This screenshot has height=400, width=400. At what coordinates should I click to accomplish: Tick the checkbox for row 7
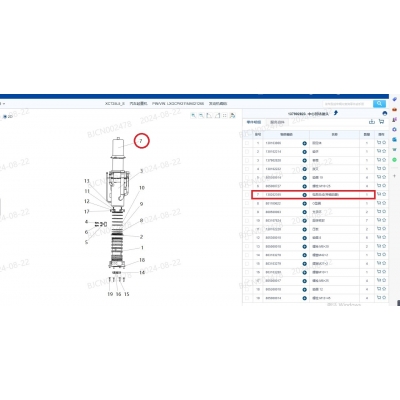247,195
